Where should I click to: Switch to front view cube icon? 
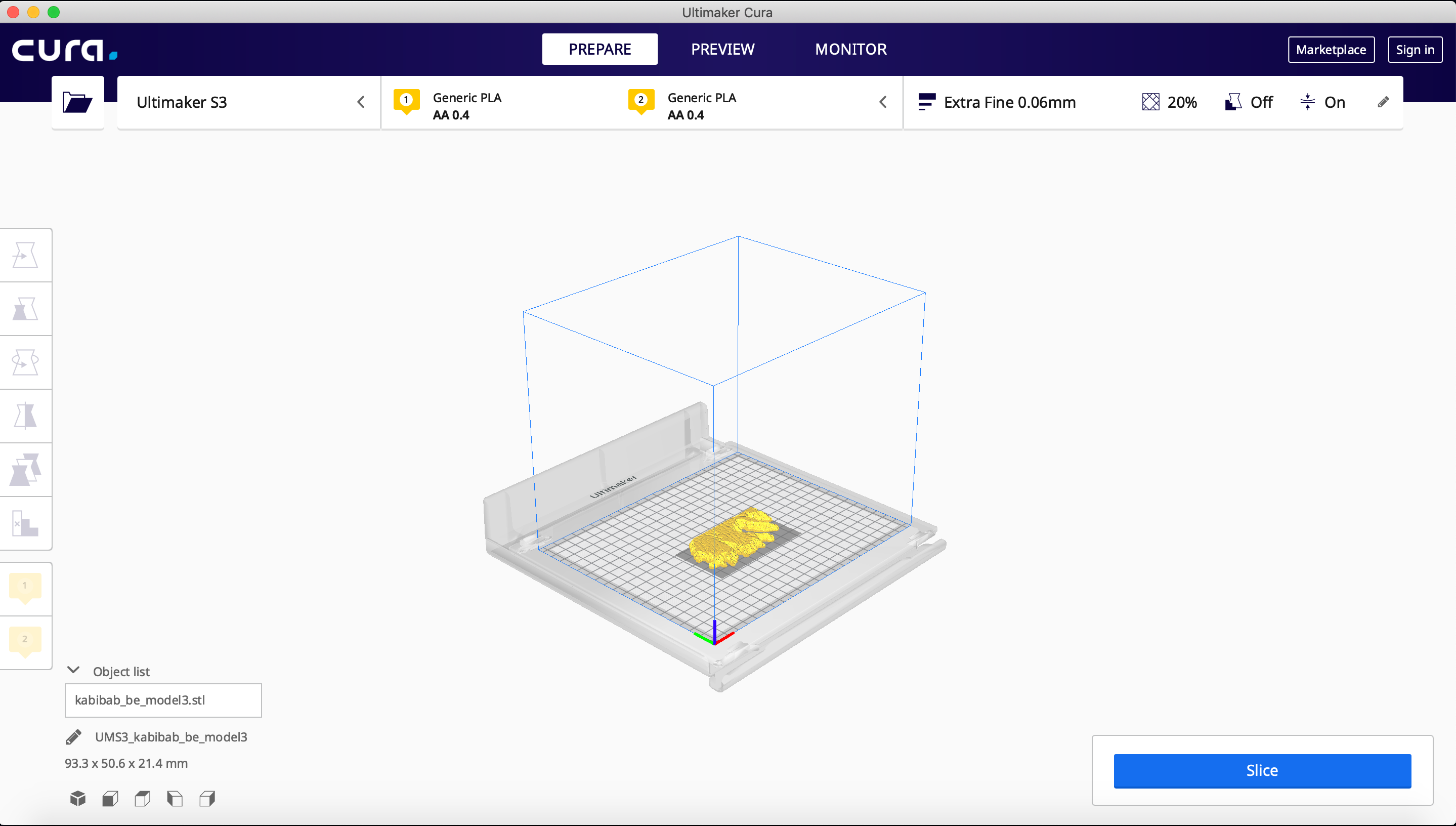110,799
